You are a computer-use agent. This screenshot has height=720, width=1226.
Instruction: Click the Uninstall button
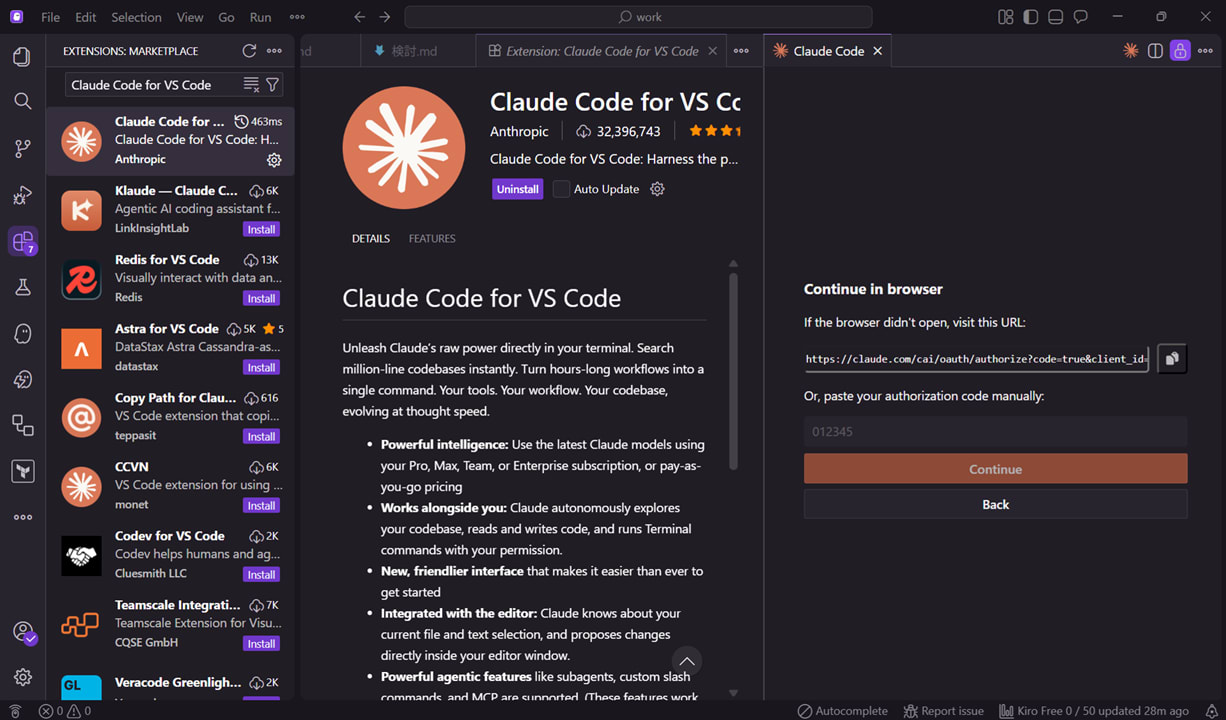518,189
